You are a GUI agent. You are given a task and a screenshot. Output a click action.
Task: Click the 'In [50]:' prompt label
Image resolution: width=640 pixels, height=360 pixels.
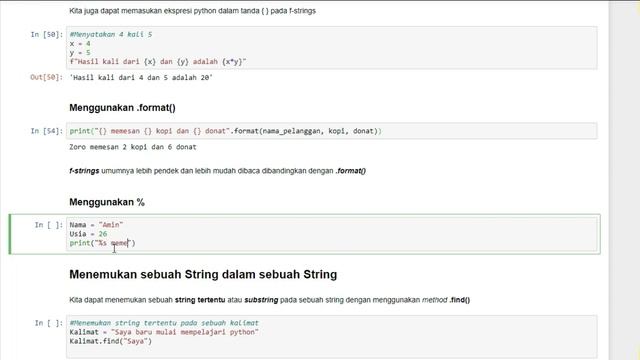click(x=47, y=35)
